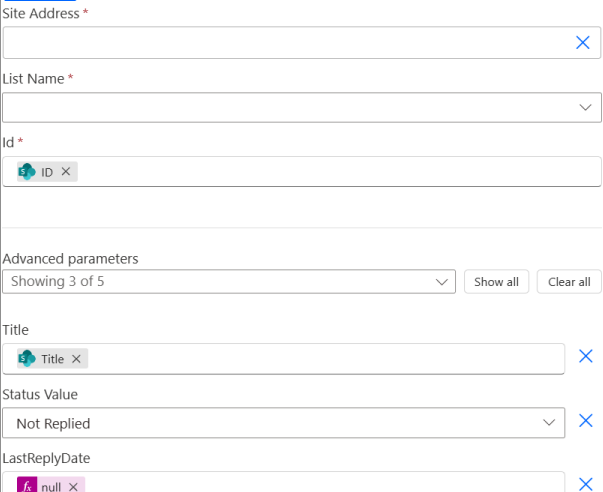This screenshot has height=492, width=603.
Task: Click inside the LastReplyDate input field
Action: pos(323,483)
